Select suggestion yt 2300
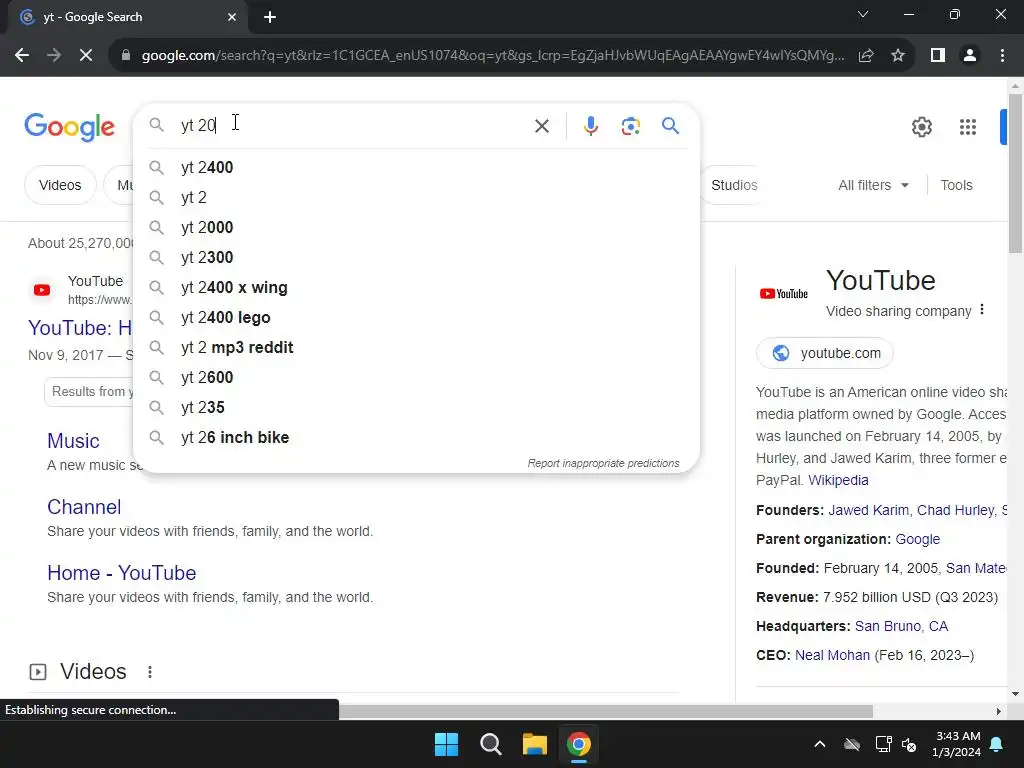The width and height of the screenshot is (1024, 768). (416, 257)
